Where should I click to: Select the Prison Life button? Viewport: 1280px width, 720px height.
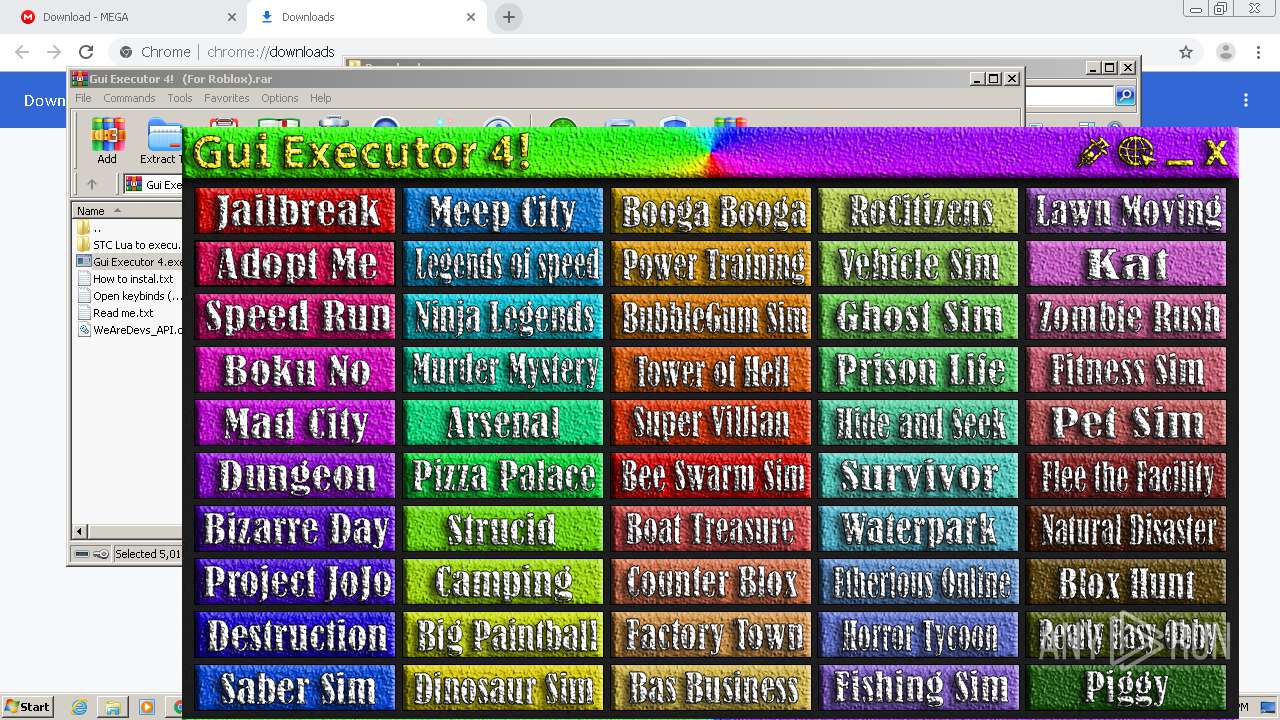(919, 370)
